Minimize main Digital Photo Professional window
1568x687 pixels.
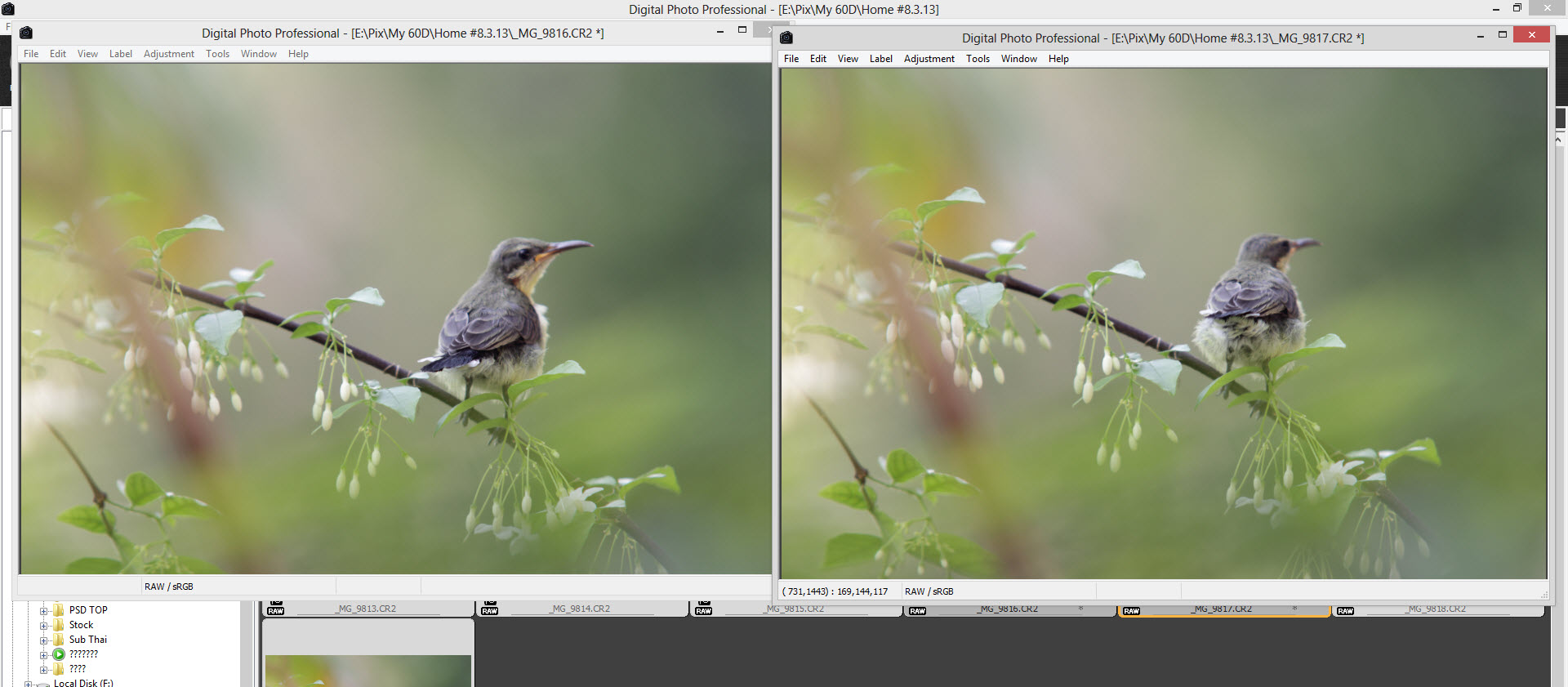click(x=1496, y=9)
